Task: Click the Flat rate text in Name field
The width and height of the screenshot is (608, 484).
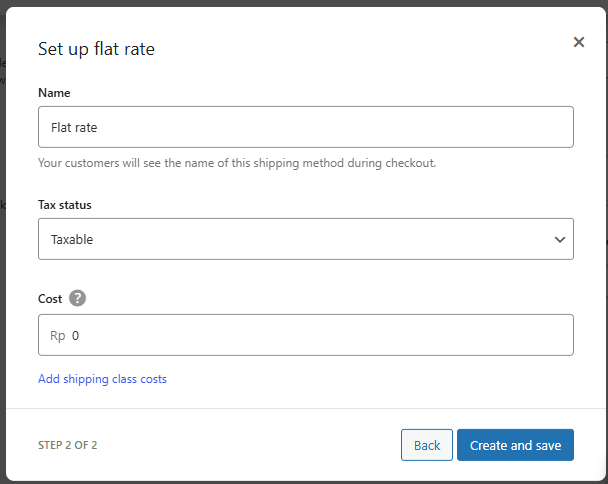Action: (74, 128)
